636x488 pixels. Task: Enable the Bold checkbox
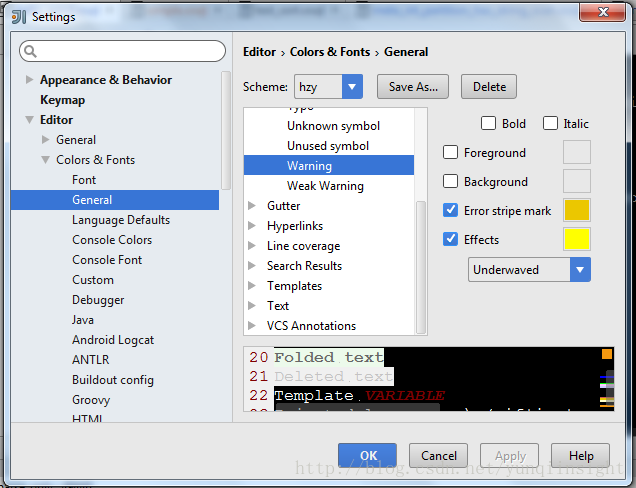tap(488, 123)
